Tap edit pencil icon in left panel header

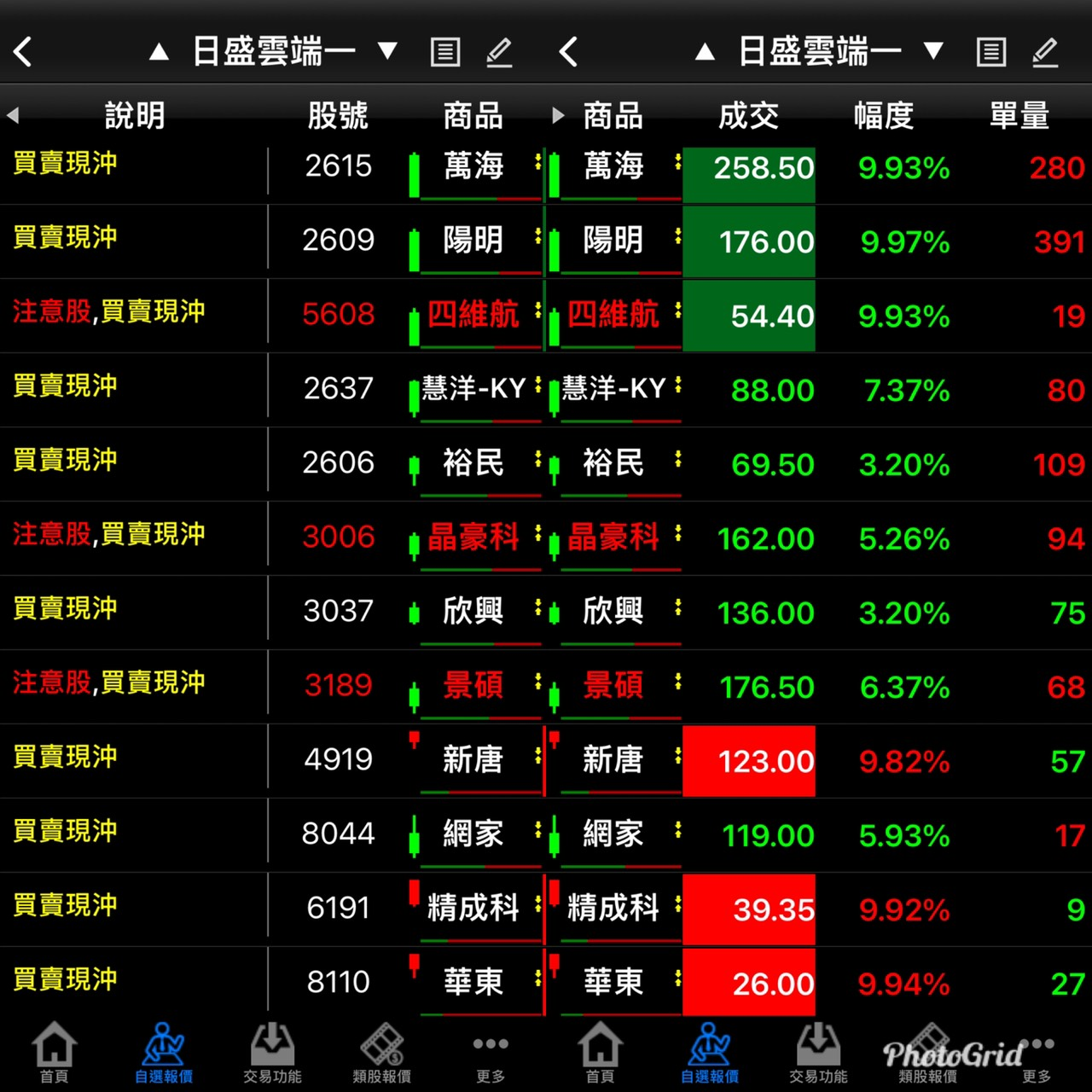click(x=499, y=52)
